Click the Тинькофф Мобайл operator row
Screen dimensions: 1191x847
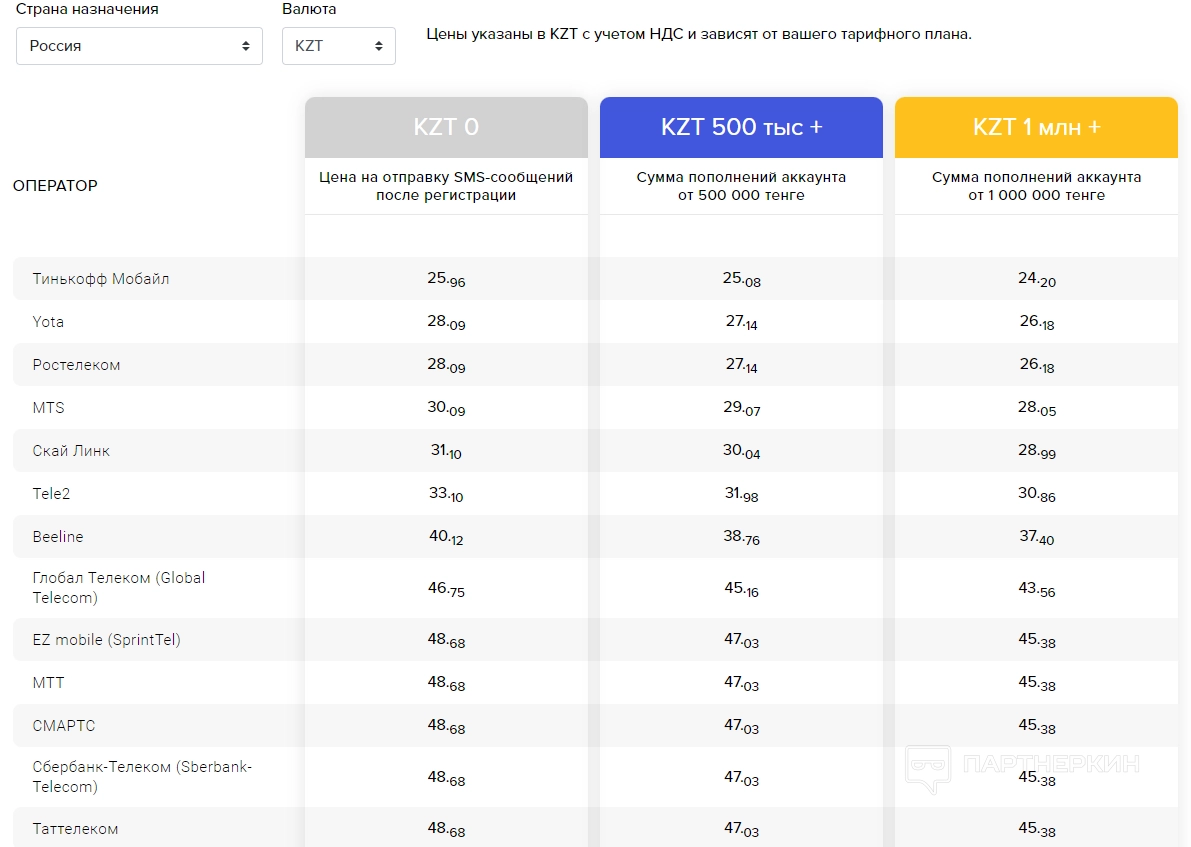click(x=101, y=279)
